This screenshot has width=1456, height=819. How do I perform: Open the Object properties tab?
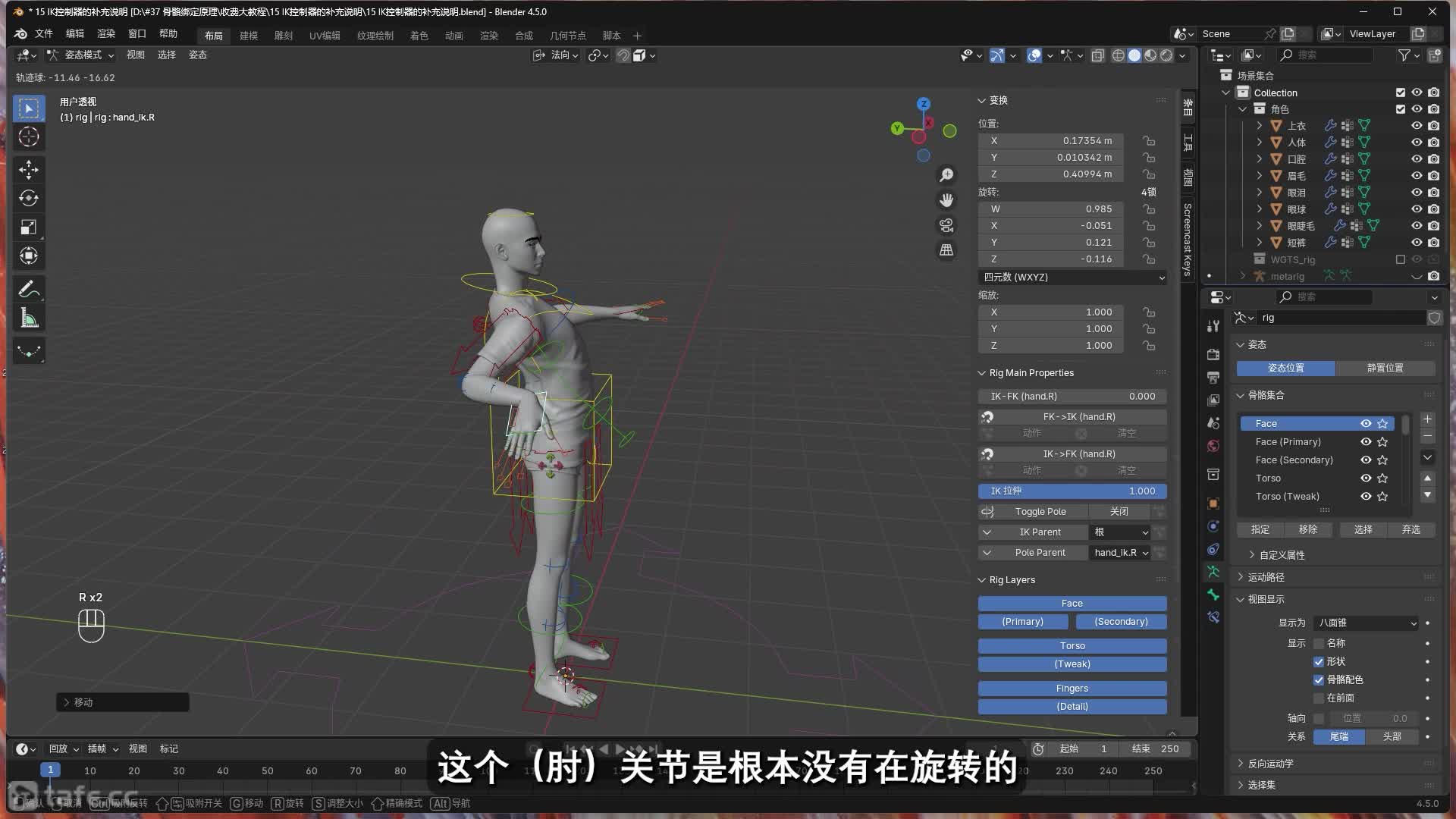click(1213, 504)
